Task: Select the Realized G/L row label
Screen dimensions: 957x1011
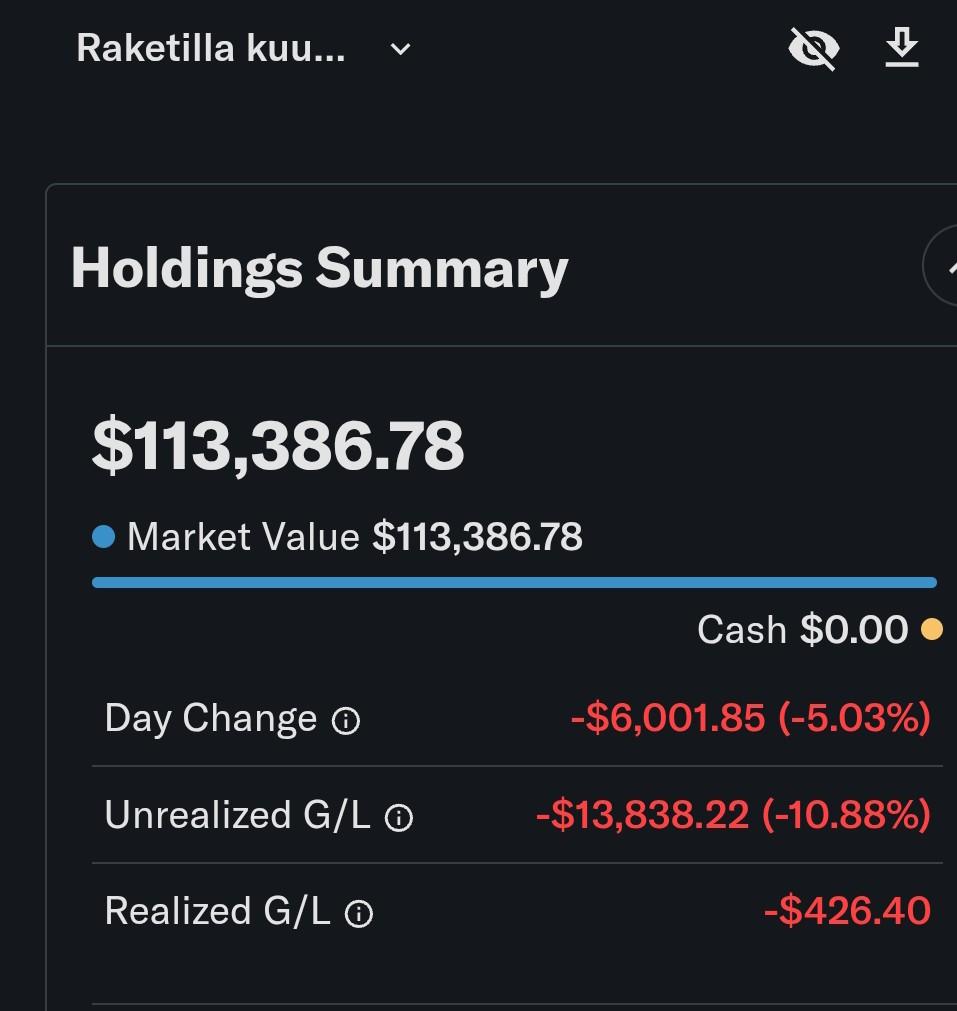Action: pos(217,911)
